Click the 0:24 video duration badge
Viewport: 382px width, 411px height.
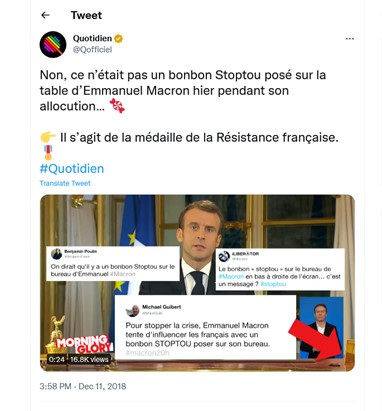coord(56,359)
